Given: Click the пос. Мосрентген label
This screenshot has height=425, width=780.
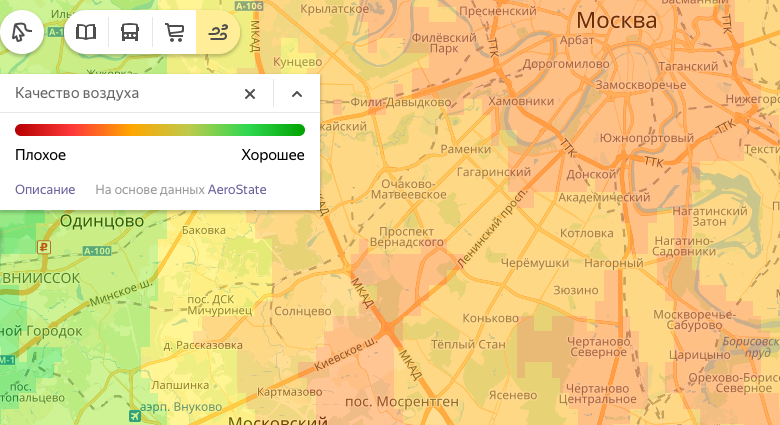Looking at the screenshot, I should (402, 402).
